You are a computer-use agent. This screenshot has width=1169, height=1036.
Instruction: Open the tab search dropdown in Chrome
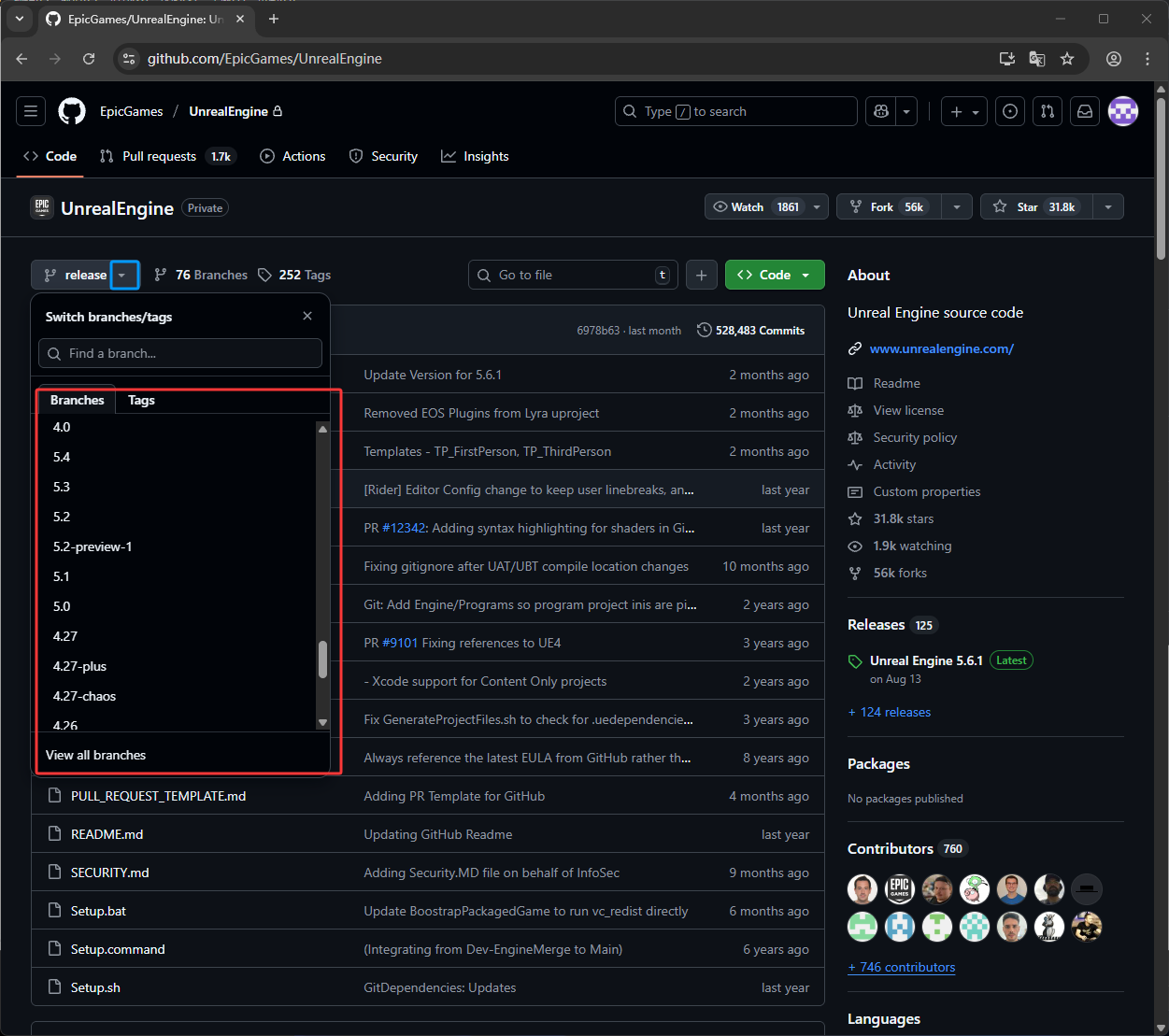(x=19, y=19)
